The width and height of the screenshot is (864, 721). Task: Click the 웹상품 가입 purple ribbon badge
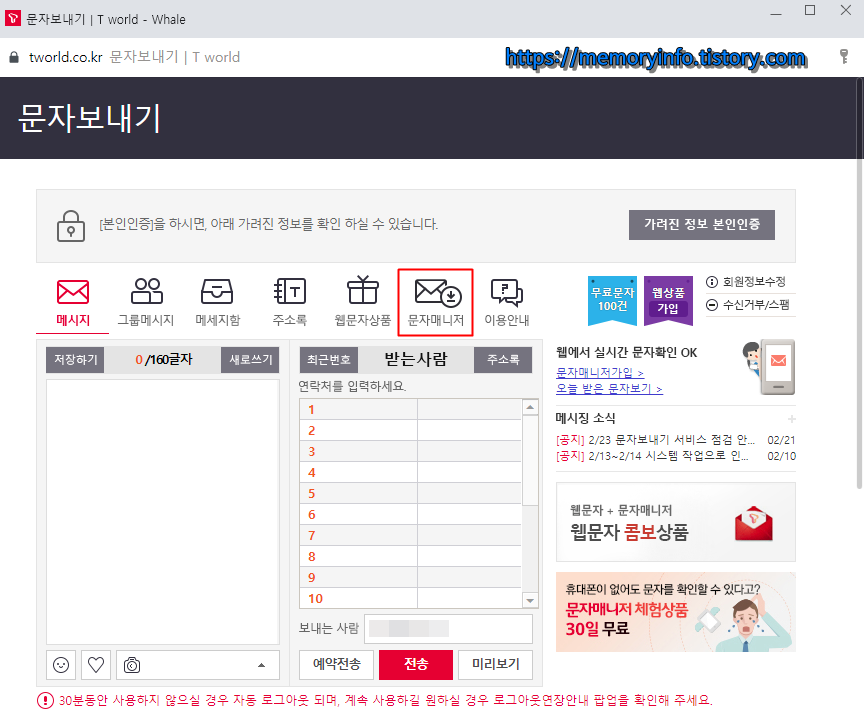668,300
